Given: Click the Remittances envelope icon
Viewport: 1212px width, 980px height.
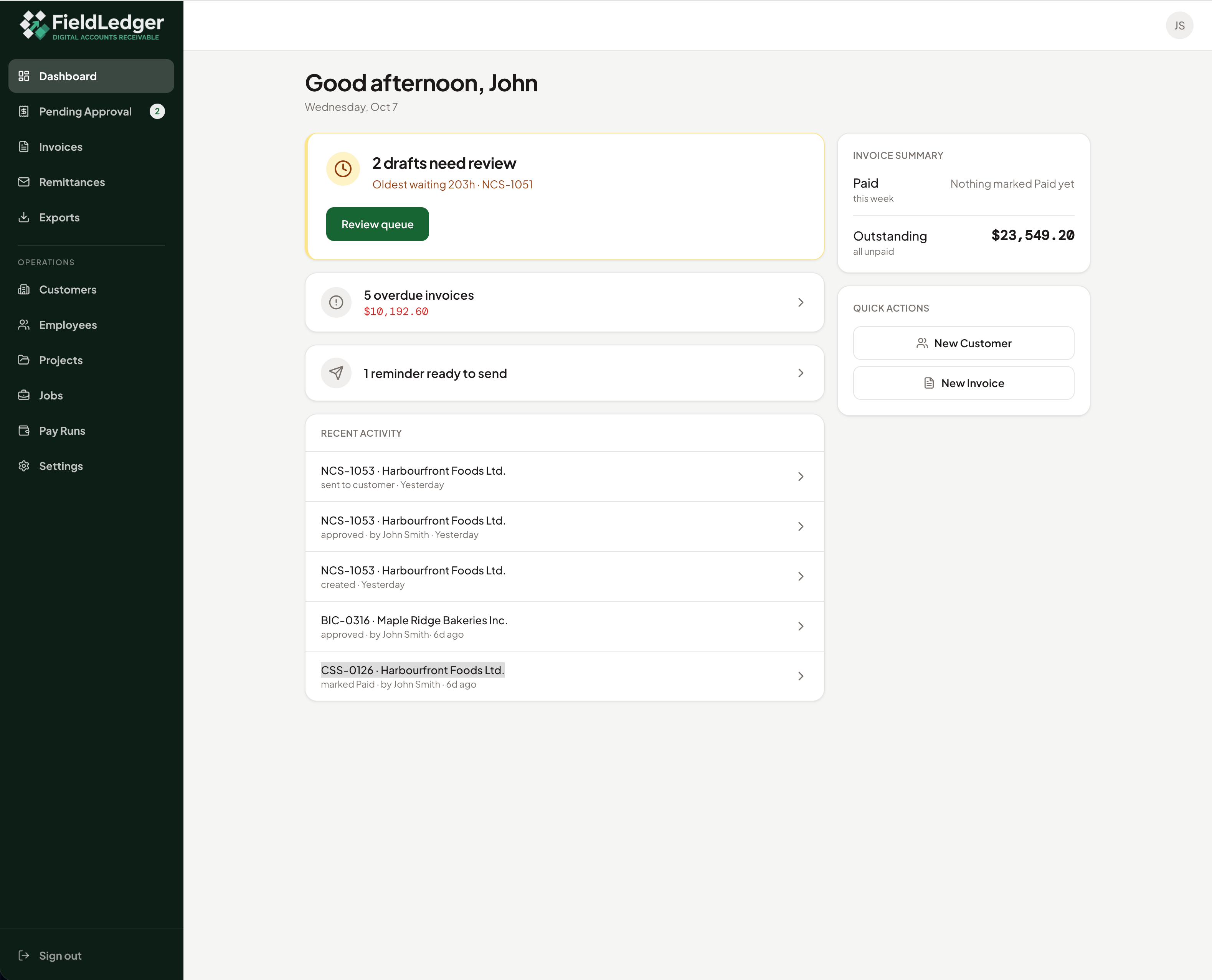Looking at the screenshot, I should tap(24, 182).
